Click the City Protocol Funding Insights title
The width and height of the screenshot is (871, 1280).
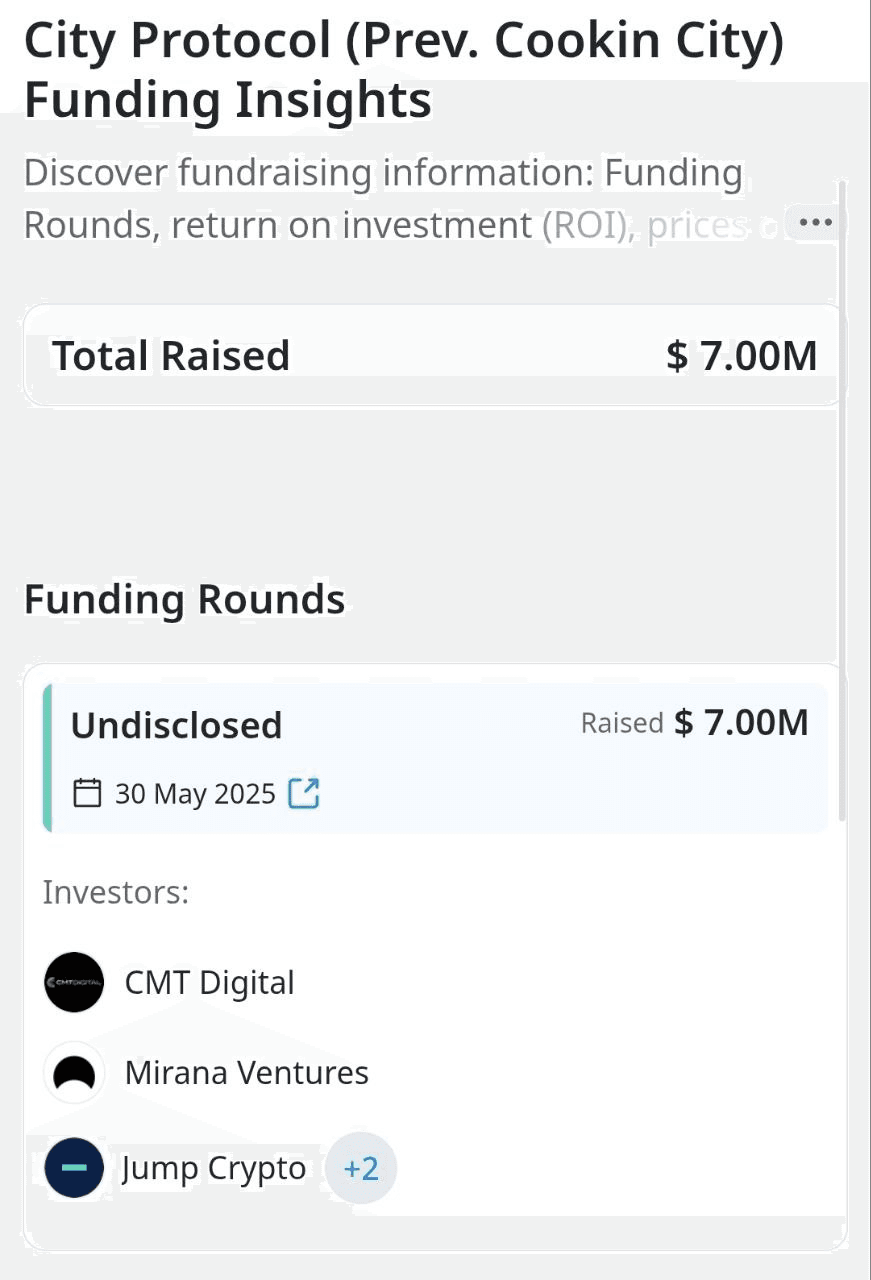pyautogui.click(x=403, y=70)
